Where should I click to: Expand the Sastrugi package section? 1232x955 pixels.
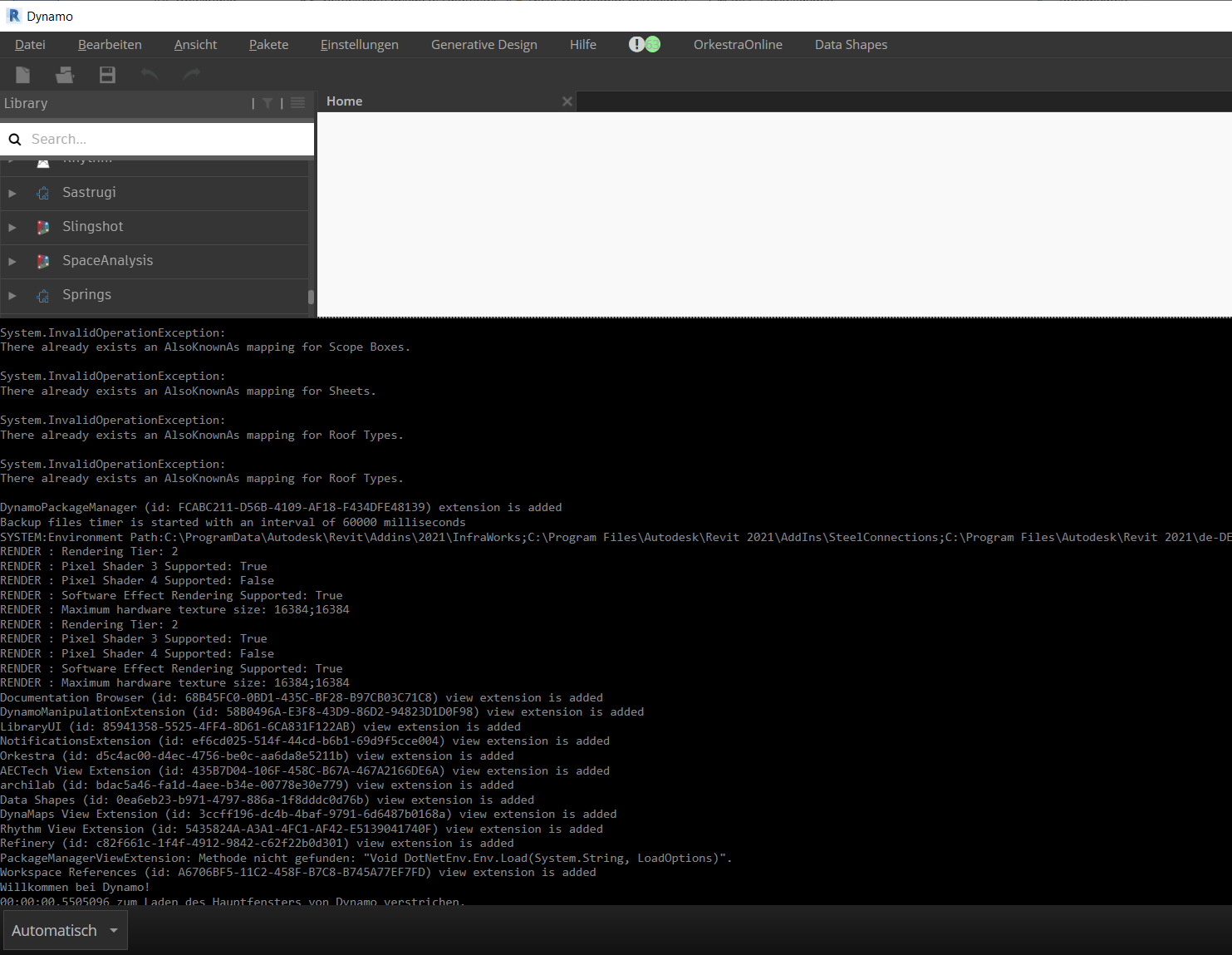click(x=12, y=193)
